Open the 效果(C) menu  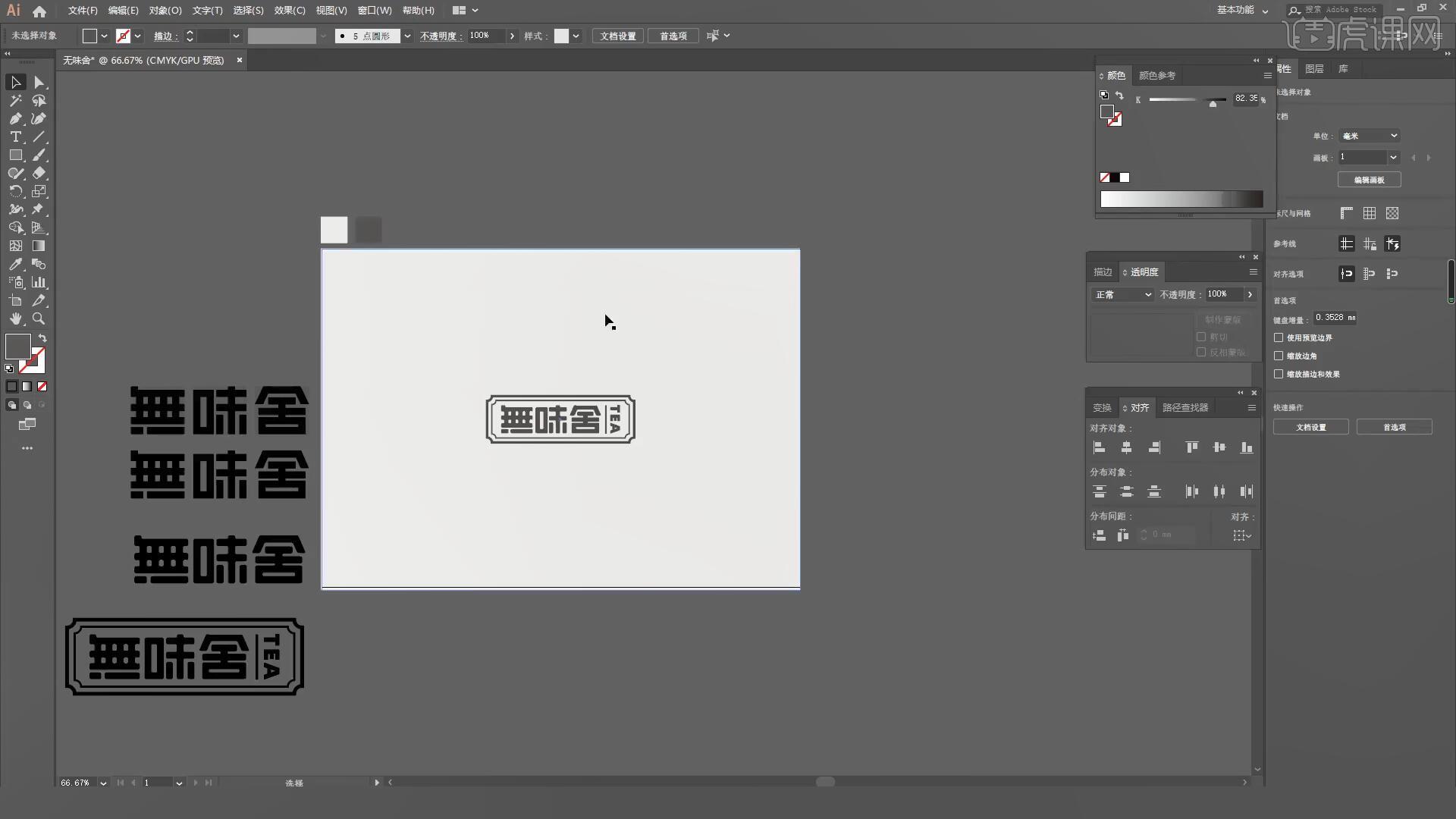289,11
